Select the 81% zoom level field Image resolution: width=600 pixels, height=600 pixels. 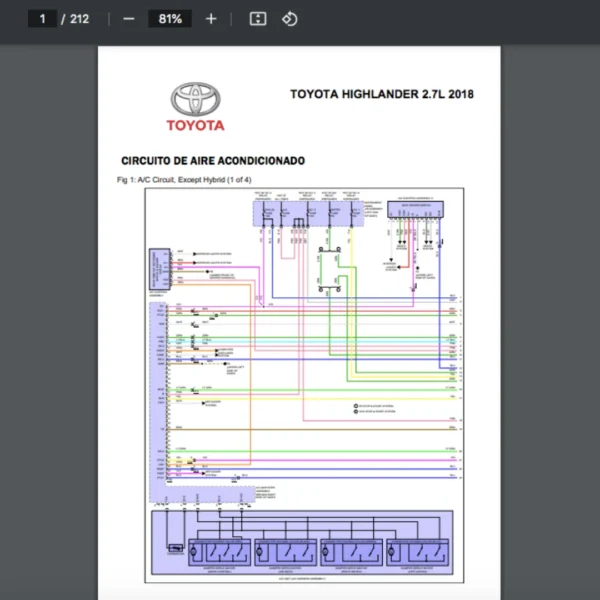click(x=169, y=19)
